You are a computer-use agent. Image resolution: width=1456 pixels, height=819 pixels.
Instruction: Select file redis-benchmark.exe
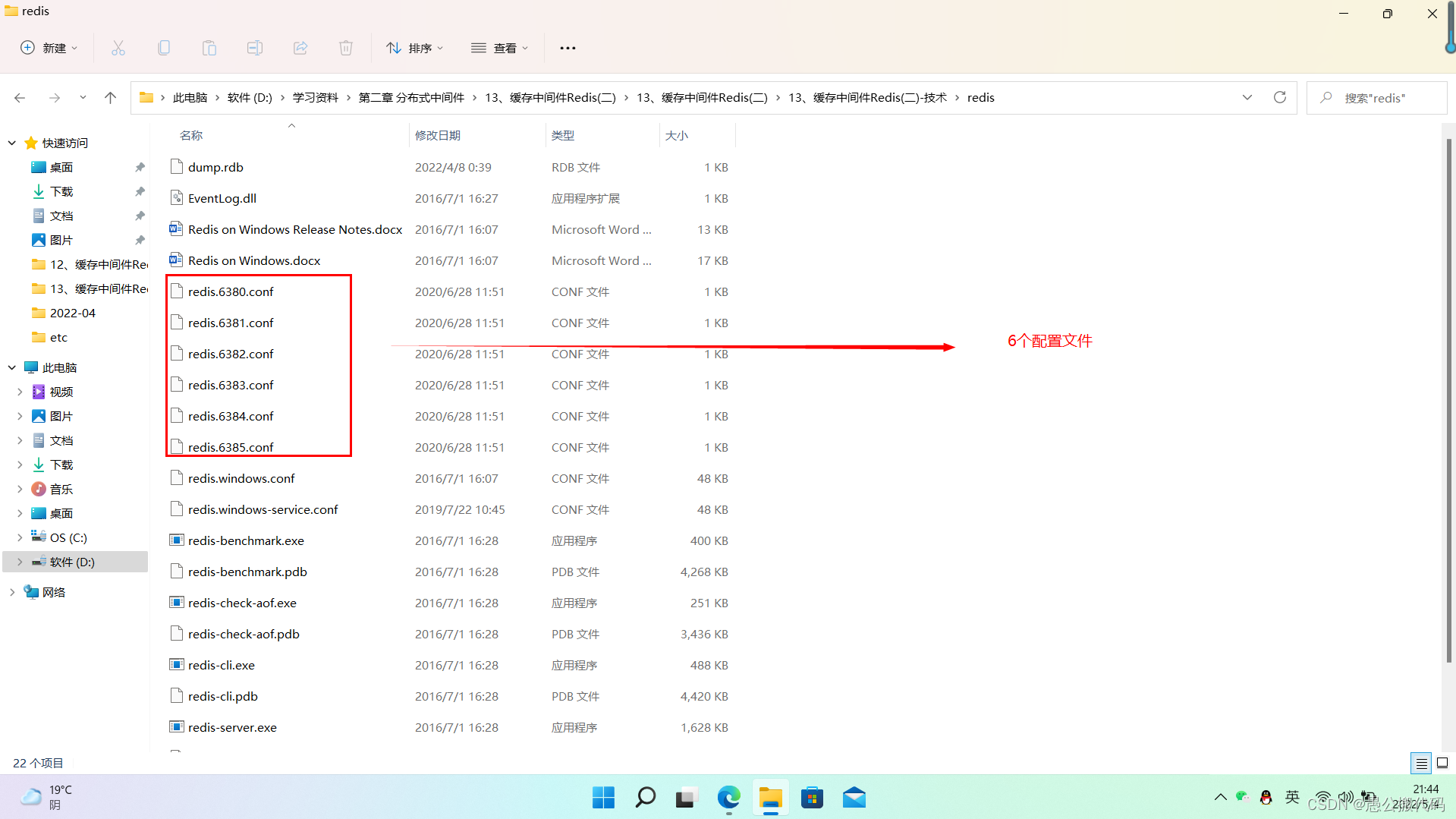(x=246, y=540)
